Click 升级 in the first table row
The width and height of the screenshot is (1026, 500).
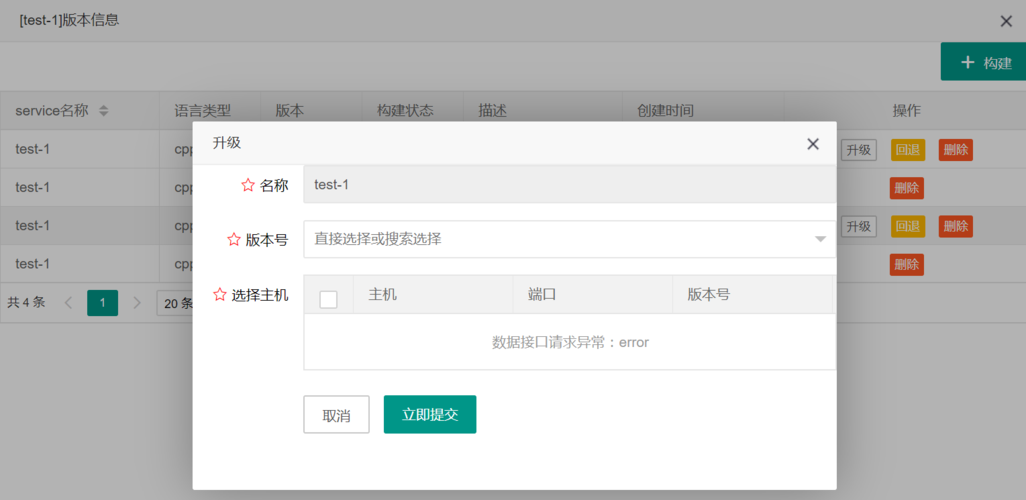(858, 150)
